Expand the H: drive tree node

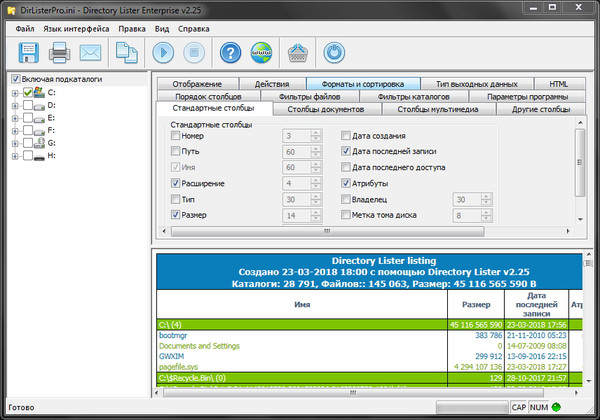[x=14, y=156]
